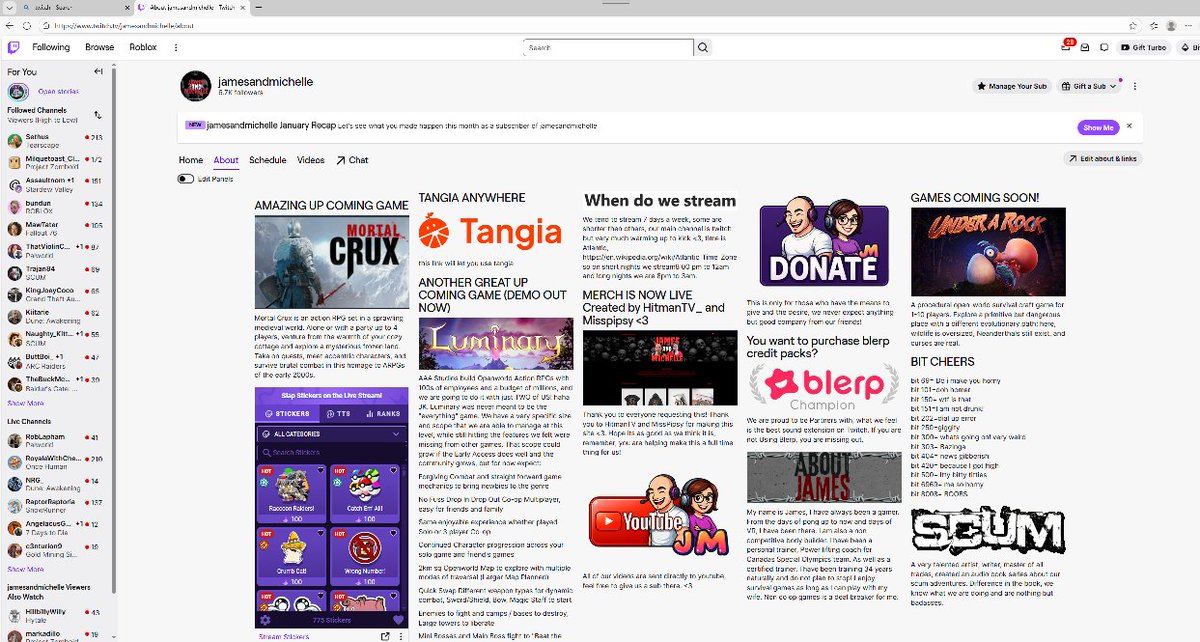The height and width of the screenshot is (642, 1200).
Task: Toggle the Edit Panels switch
Action: tap(185, 179)
